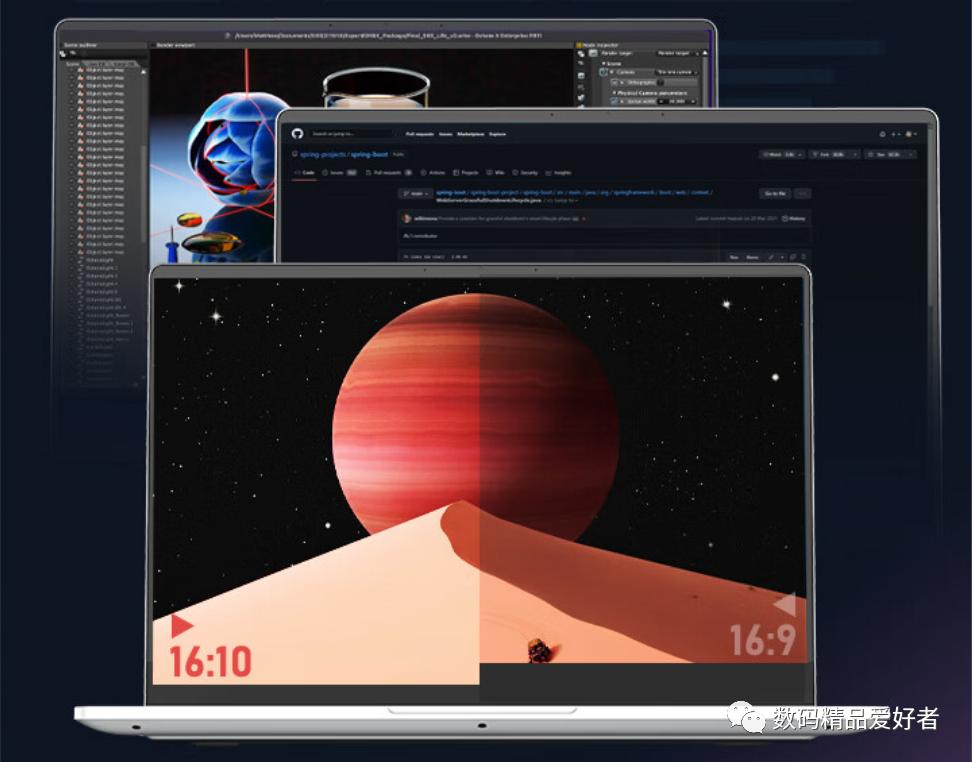Switch to the Wiki tab
Screen dimensions: 972x762
pos(495,173)
